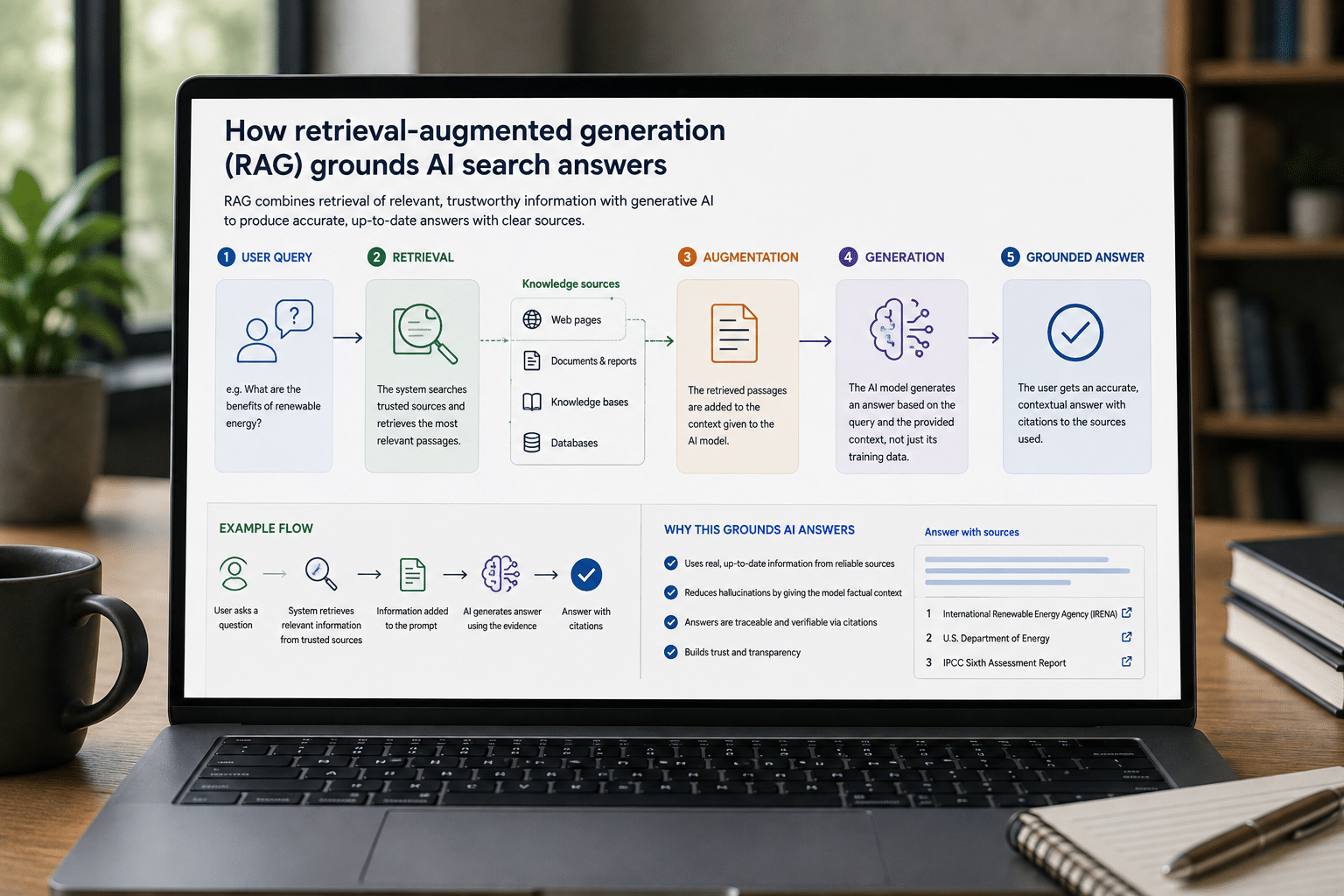Select the Documents & reports source row
This screenshot has height=896, width=1344.
(x=577, y=360)
